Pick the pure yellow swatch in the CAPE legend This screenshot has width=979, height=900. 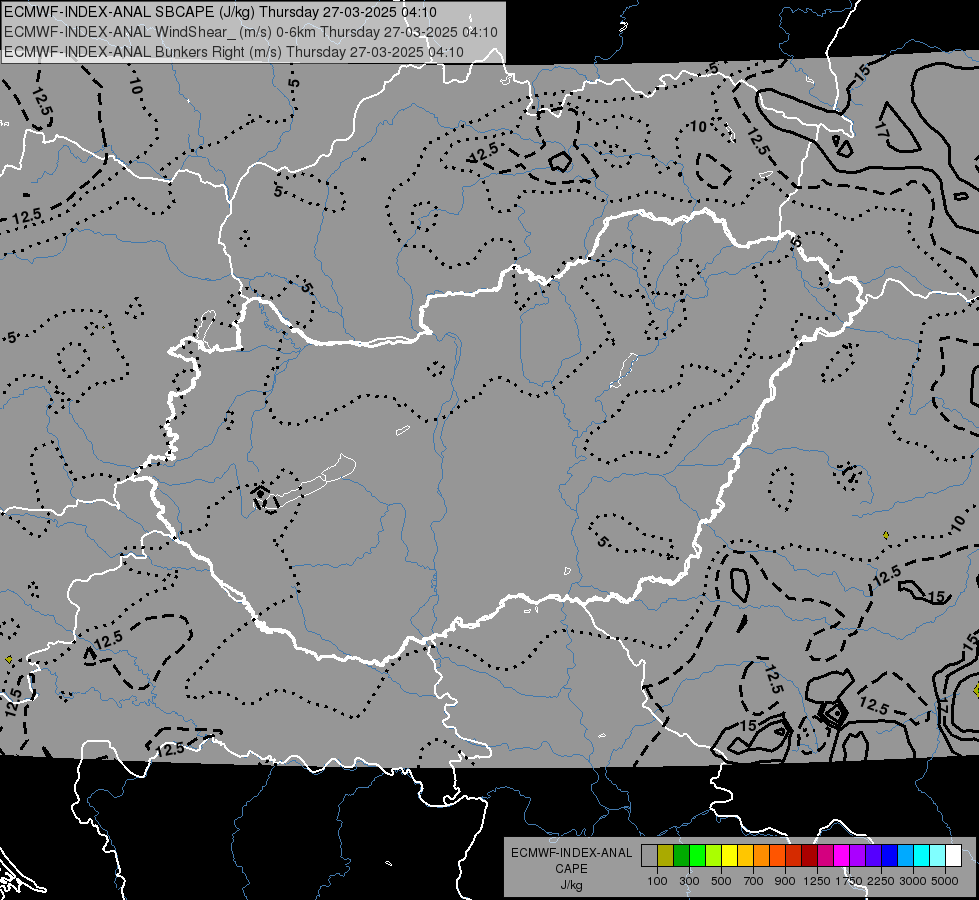click(730, 856)
